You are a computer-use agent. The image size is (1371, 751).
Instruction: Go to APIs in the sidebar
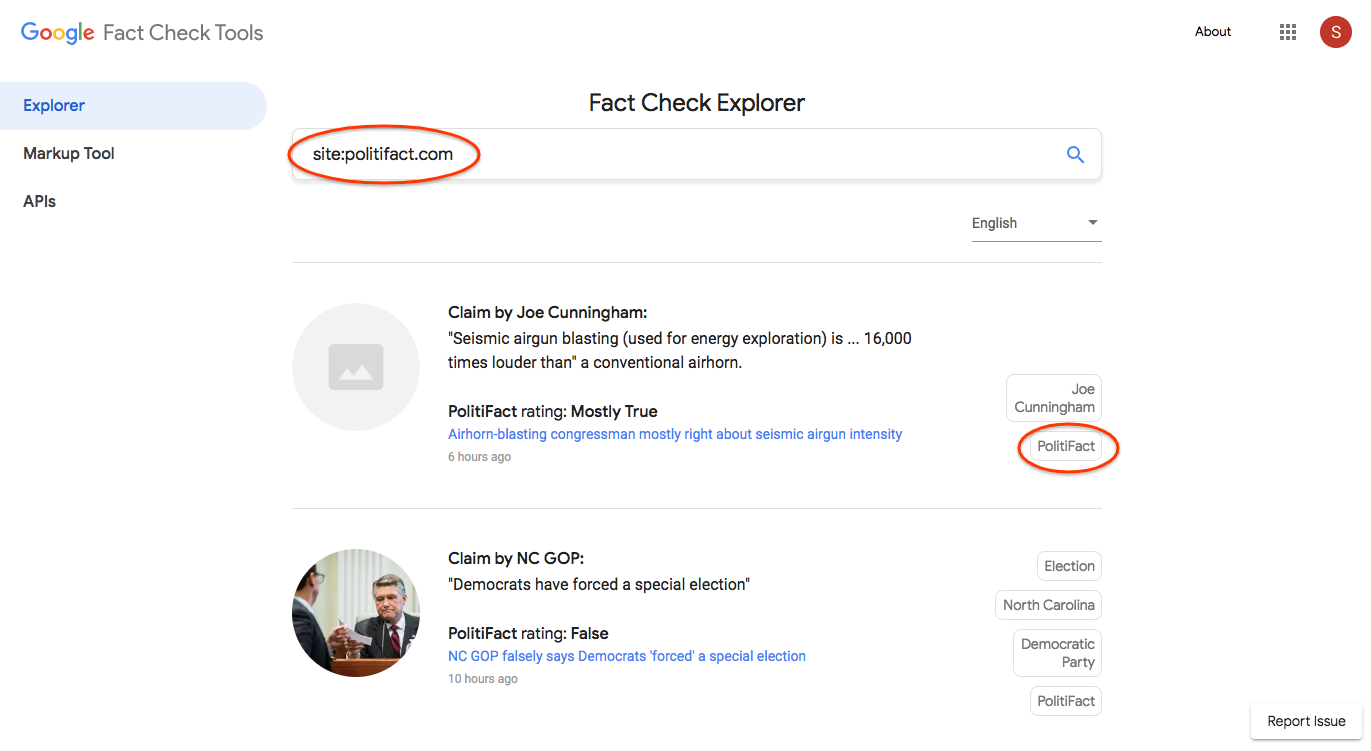[40, 202]
